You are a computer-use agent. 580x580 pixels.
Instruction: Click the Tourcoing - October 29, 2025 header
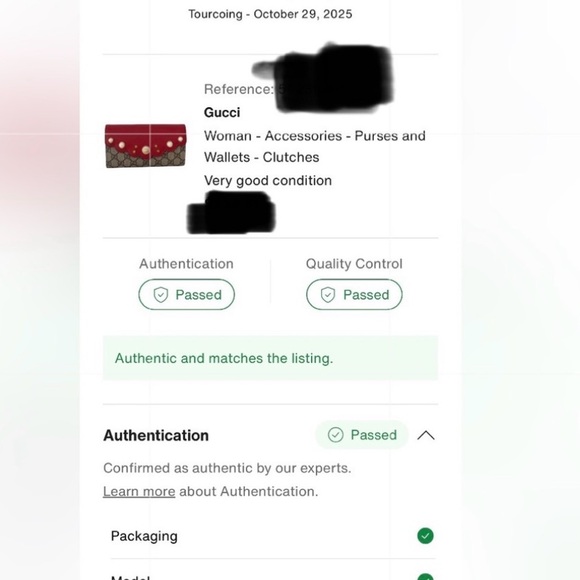tap(270, 14)
